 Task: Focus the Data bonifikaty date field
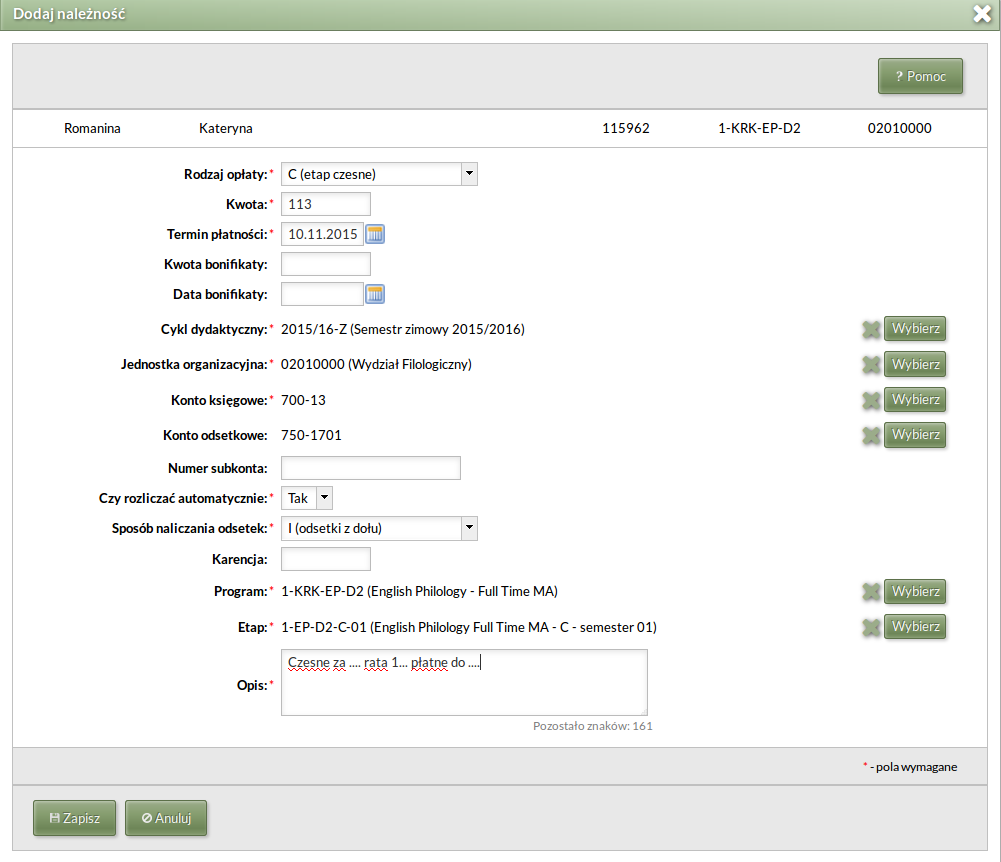322,294
